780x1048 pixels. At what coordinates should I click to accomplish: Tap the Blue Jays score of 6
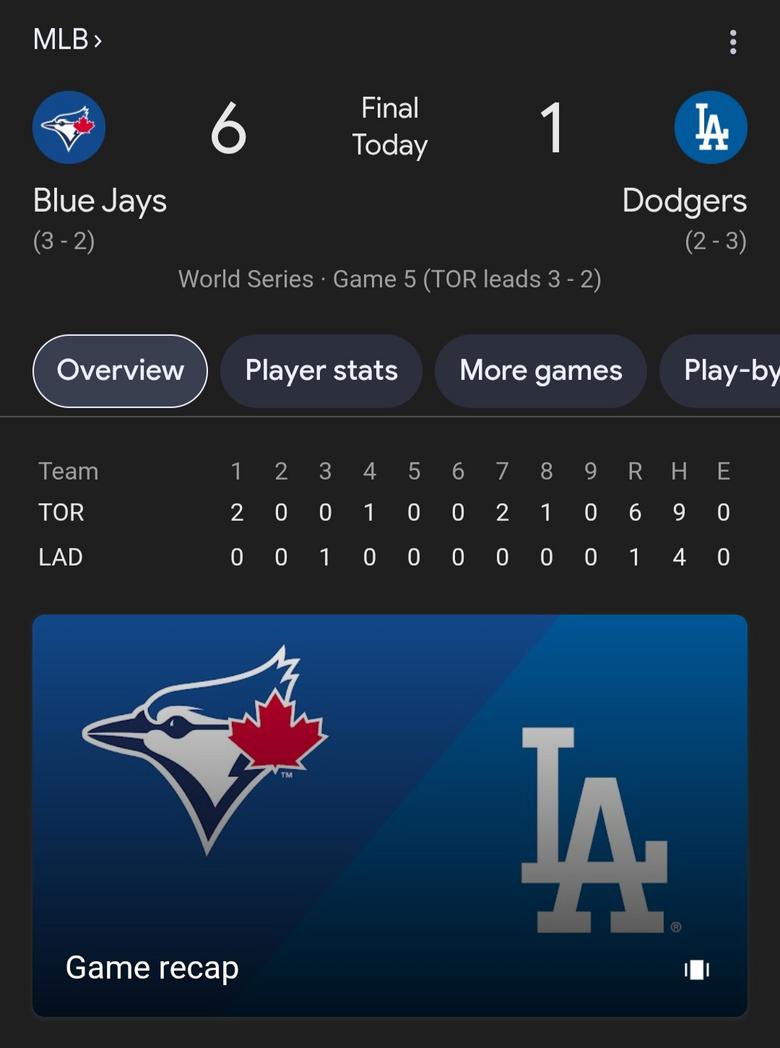click(x=228, y=130)
